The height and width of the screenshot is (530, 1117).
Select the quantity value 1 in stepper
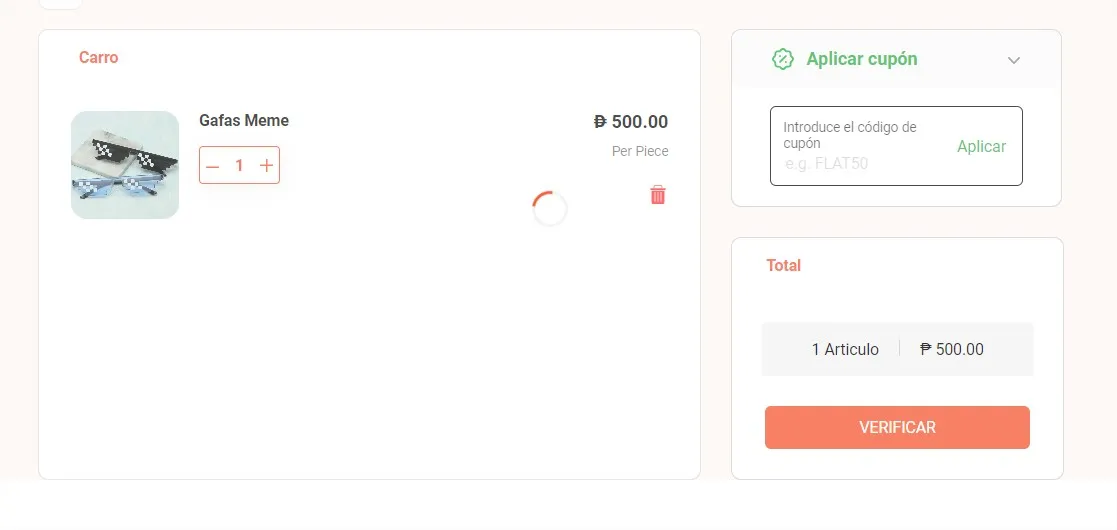[x=239, y=166]
